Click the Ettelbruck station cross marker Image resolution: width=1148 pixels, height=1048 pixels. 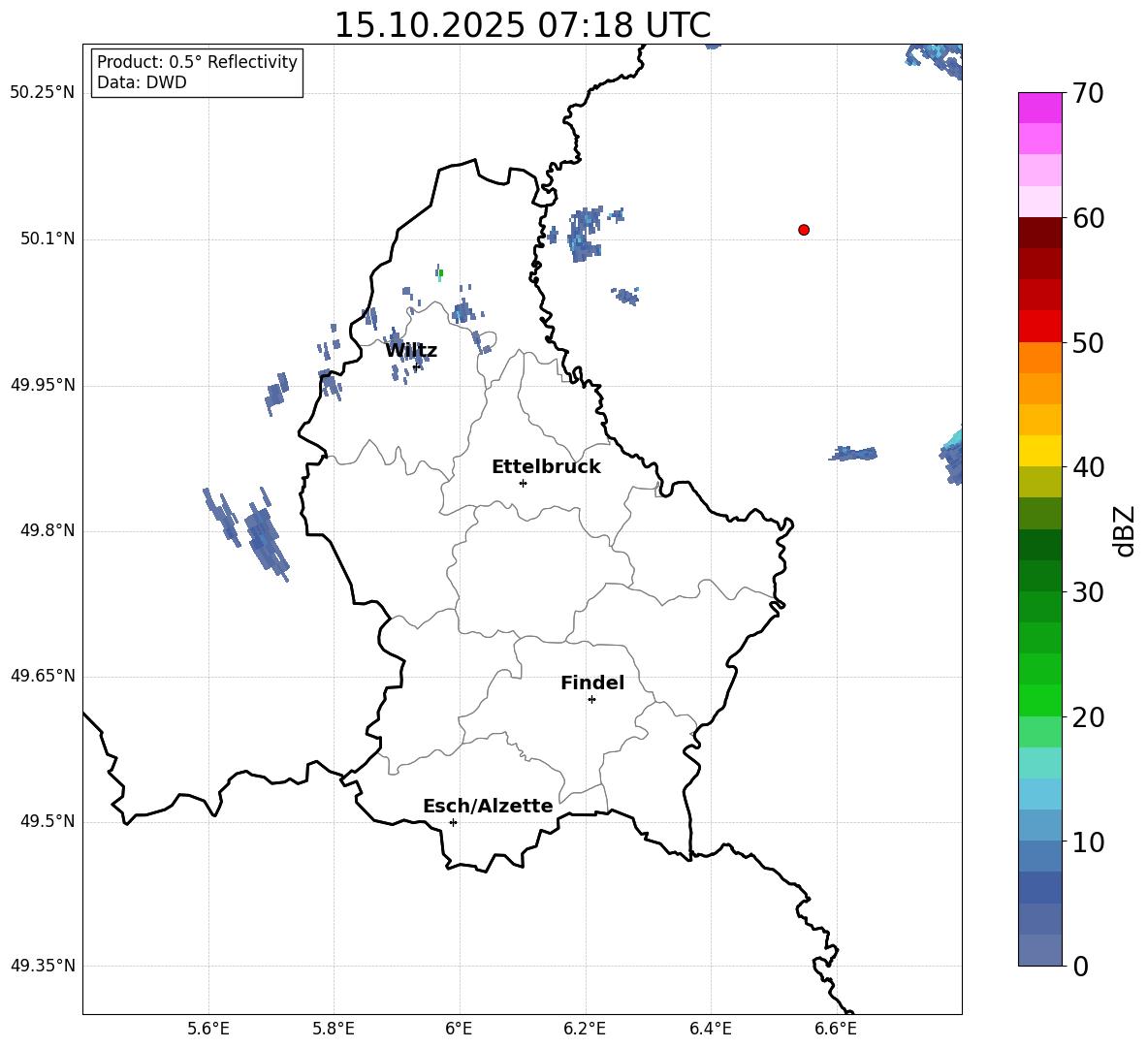coord(523,483)
